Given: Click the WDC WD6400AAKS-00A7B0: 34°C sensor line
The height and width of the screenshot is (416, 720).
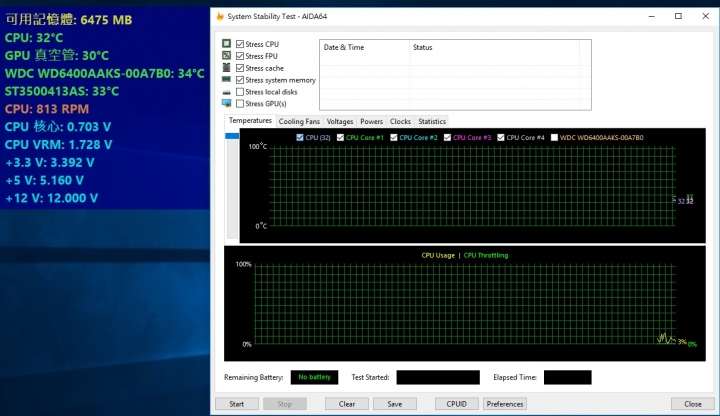Looking at the screenshot, I should pos(104,73).
